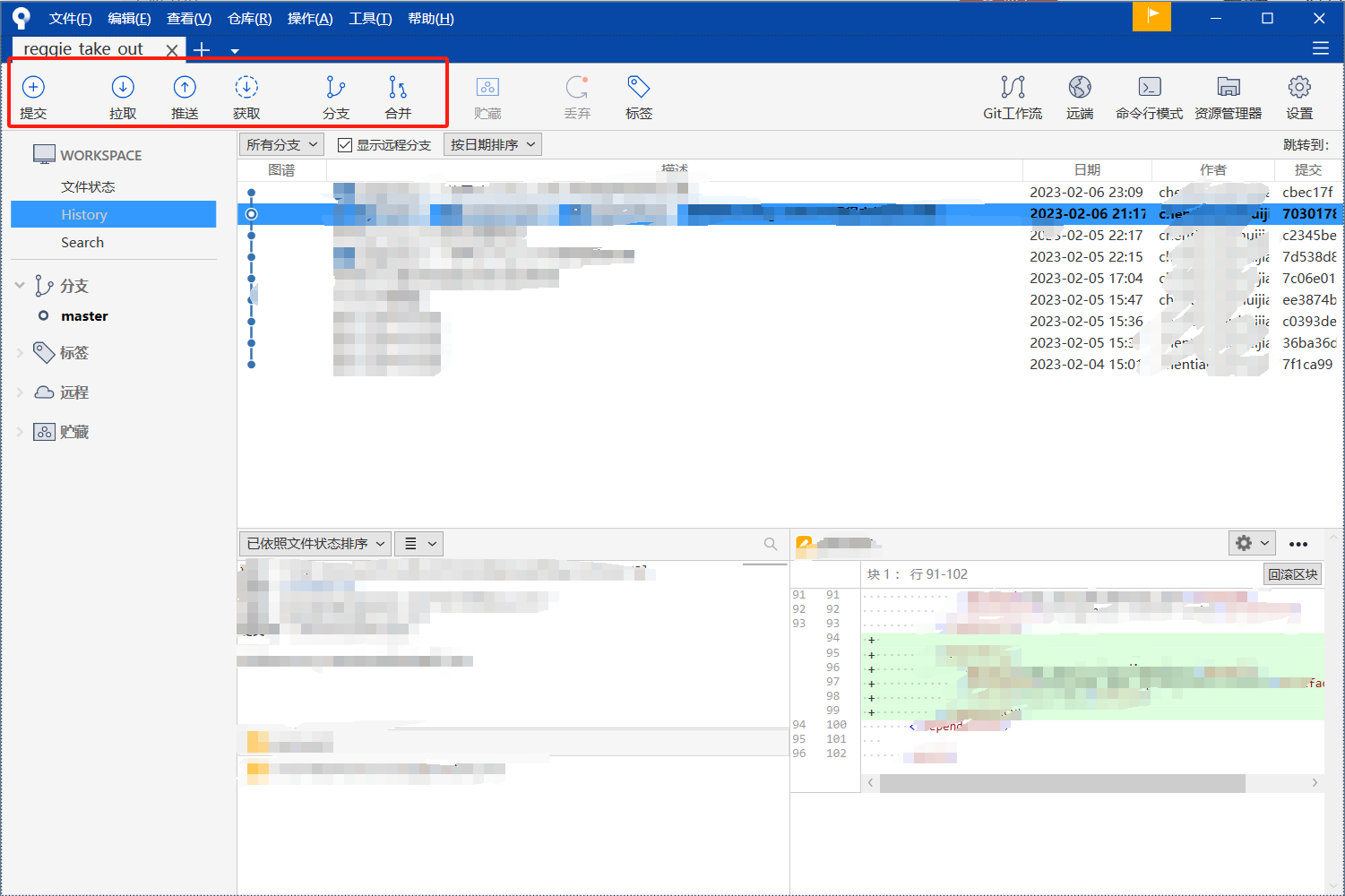This screenshot has height=896, width=1345.
Task: Open 设置 gear icon in toolbar
Action: (x=1299, y=87)
